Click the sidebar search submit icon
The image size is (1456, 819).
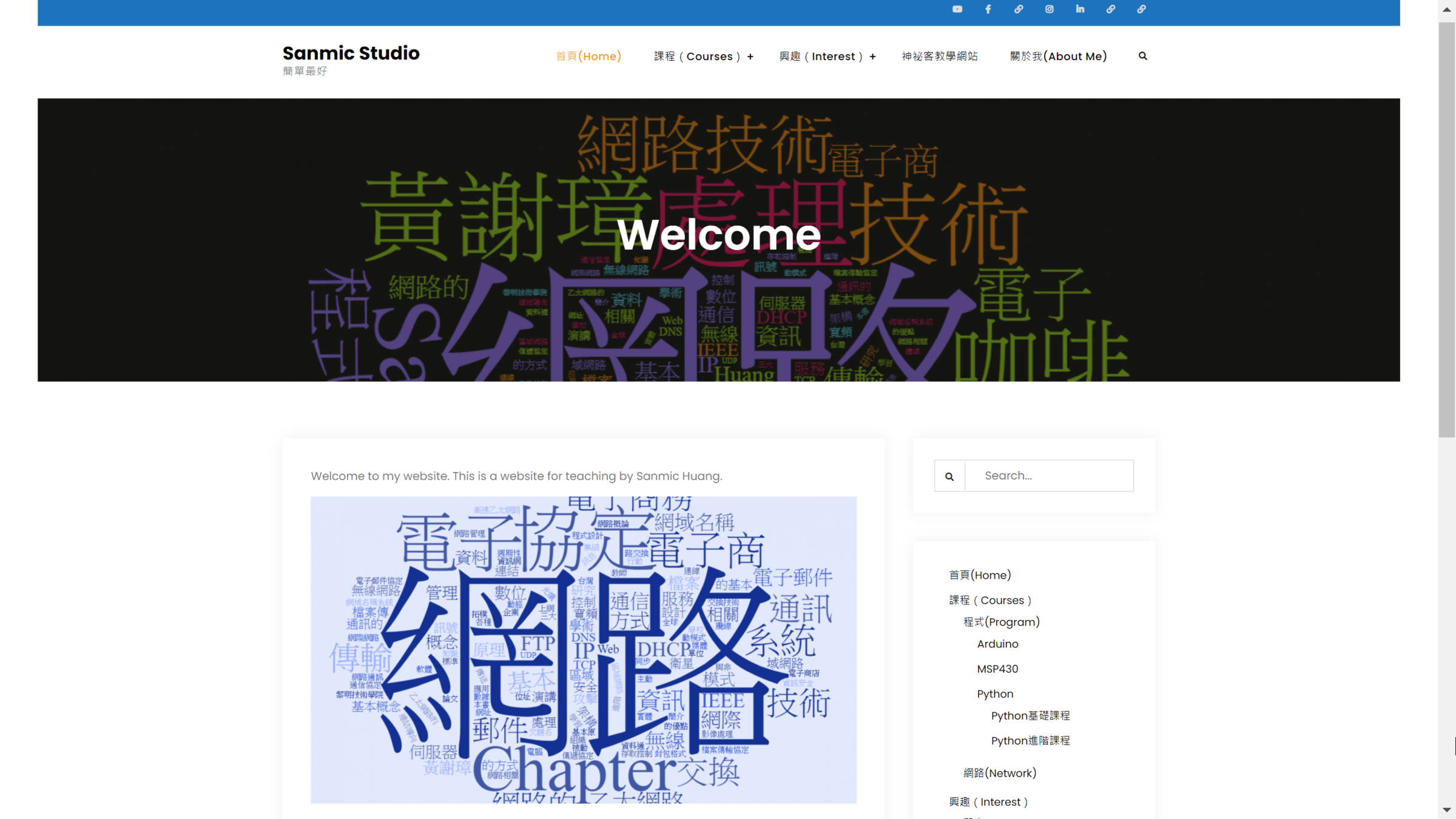[x=949, y=476]
